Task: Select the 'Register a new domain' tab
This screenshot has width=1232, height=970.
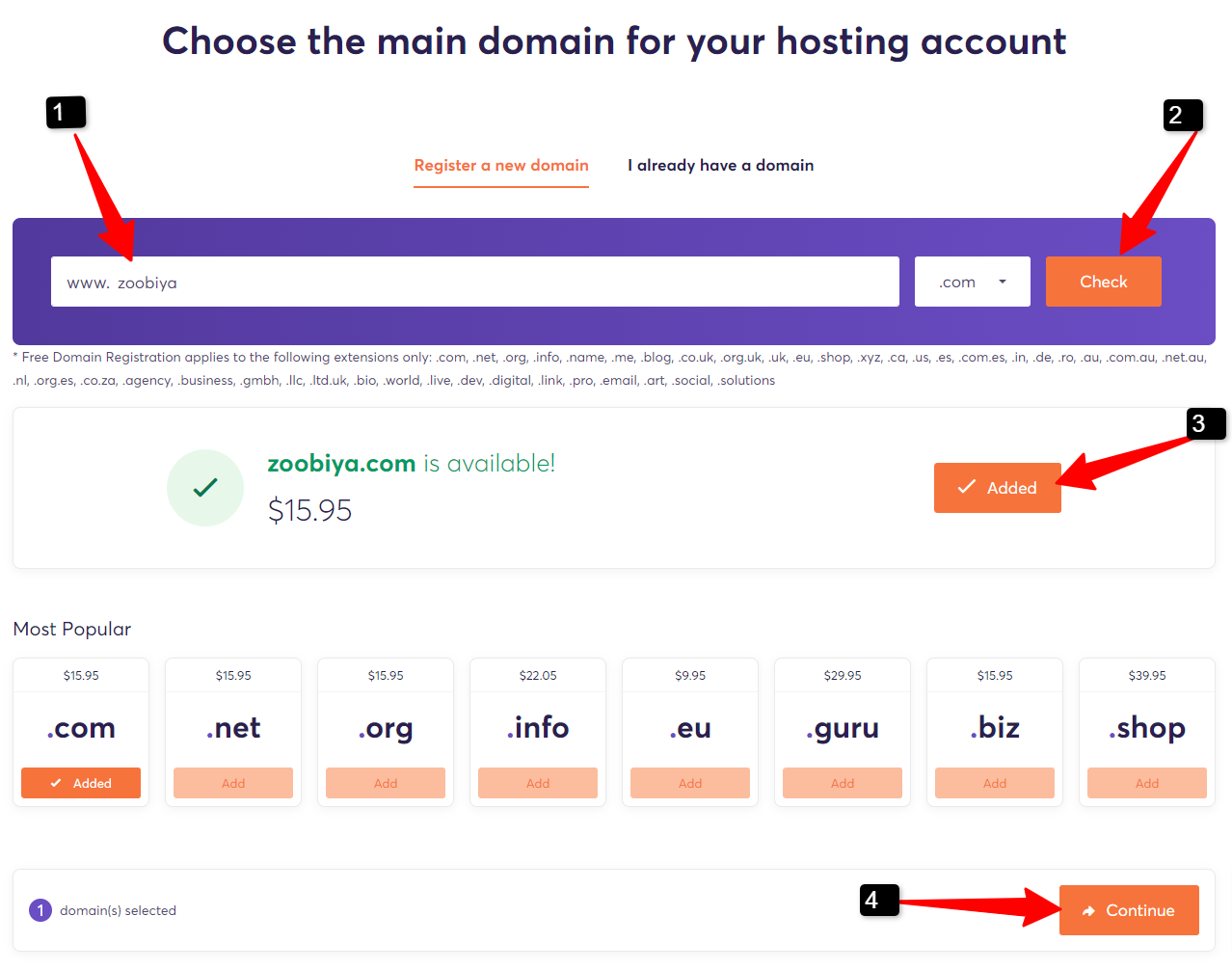Action: (x=501, y=165)
